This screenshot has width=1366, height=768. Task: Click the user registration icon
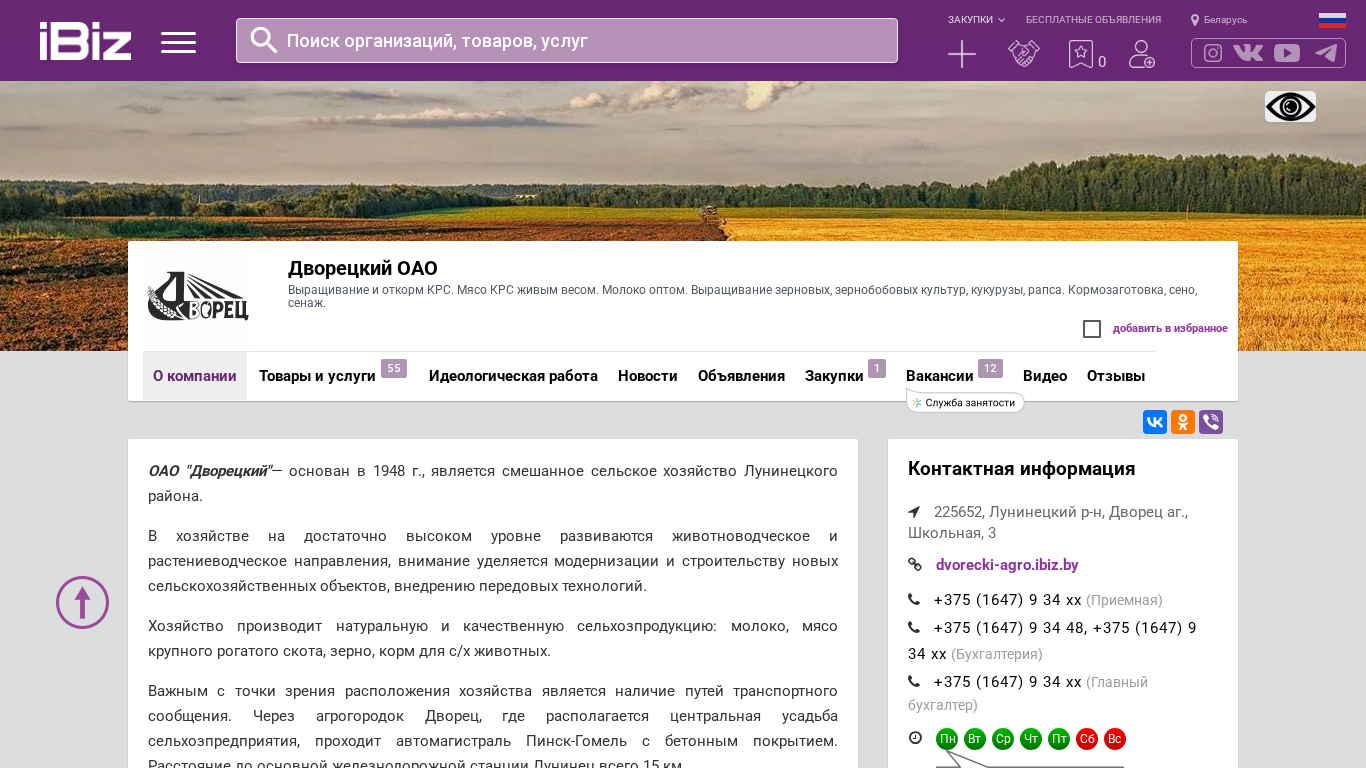(x=1141, y=54)
